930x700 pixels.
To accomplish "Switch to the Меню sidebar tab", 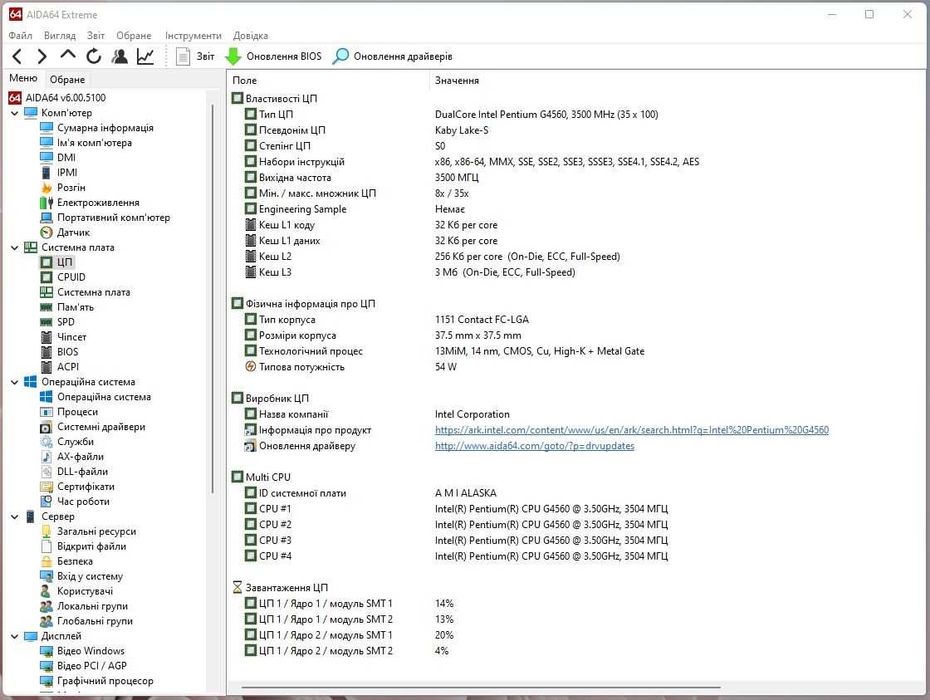I will [23, 78].
